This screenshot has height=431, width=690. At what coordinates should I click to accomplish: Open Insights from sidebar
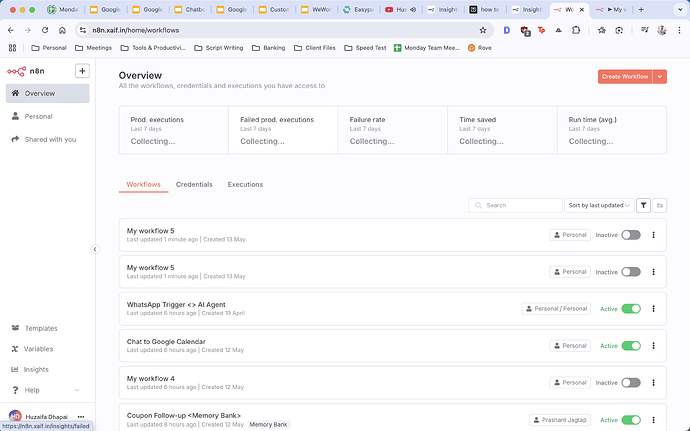tap(36, 369)
